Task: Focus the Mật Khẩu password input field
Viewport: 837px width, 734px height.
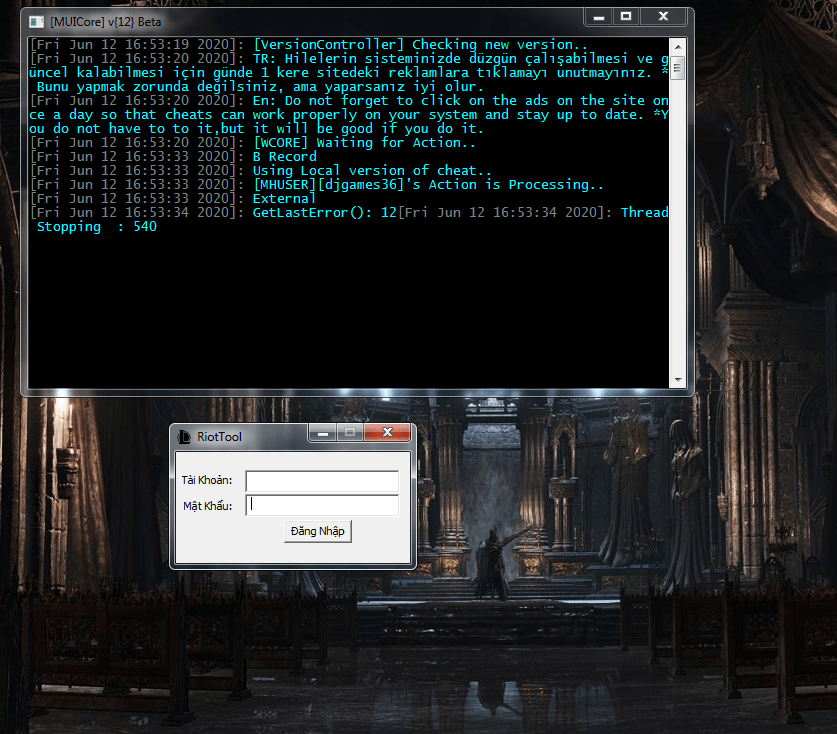Action: [322, 506]
